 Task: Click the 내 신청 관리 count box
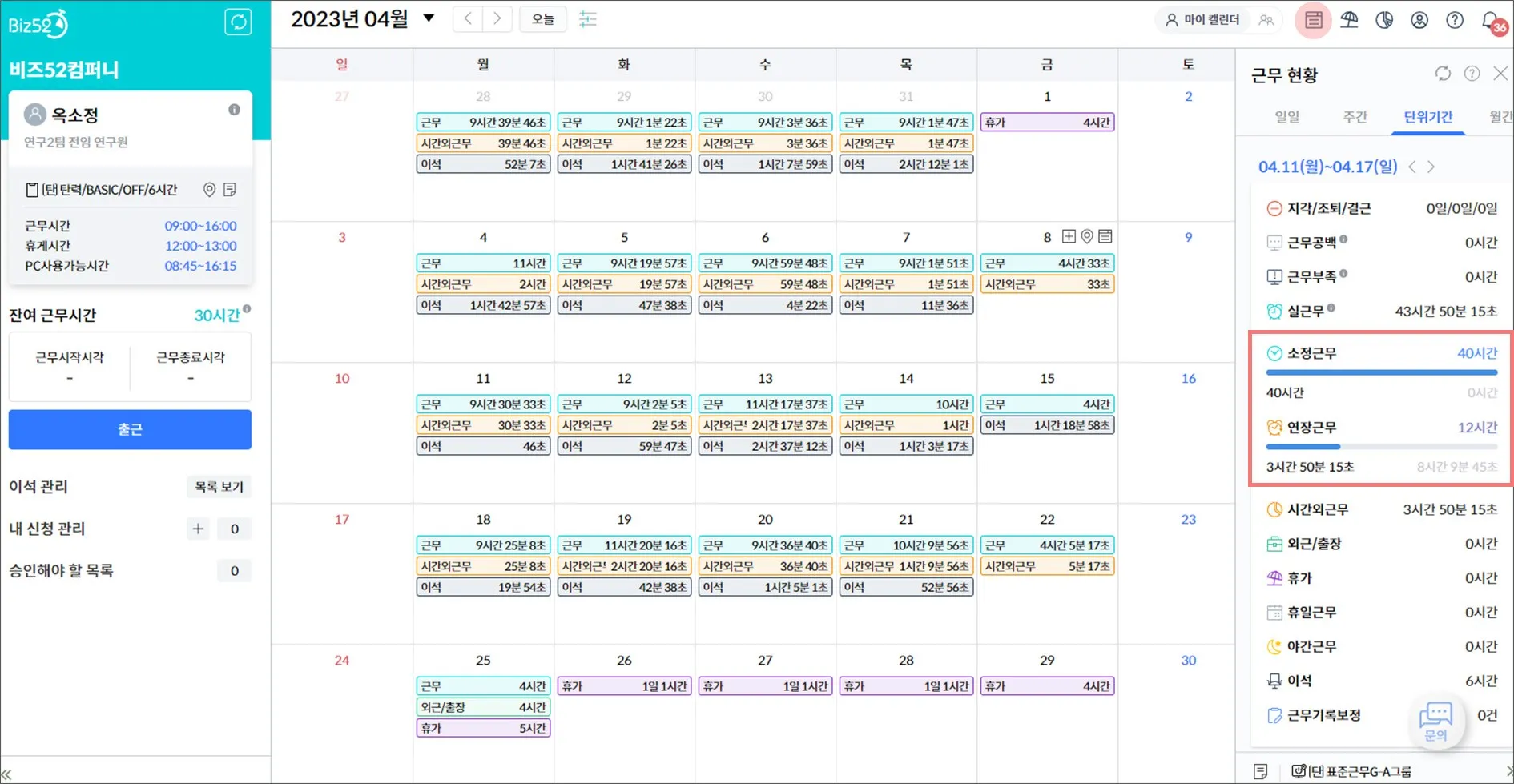234,529
